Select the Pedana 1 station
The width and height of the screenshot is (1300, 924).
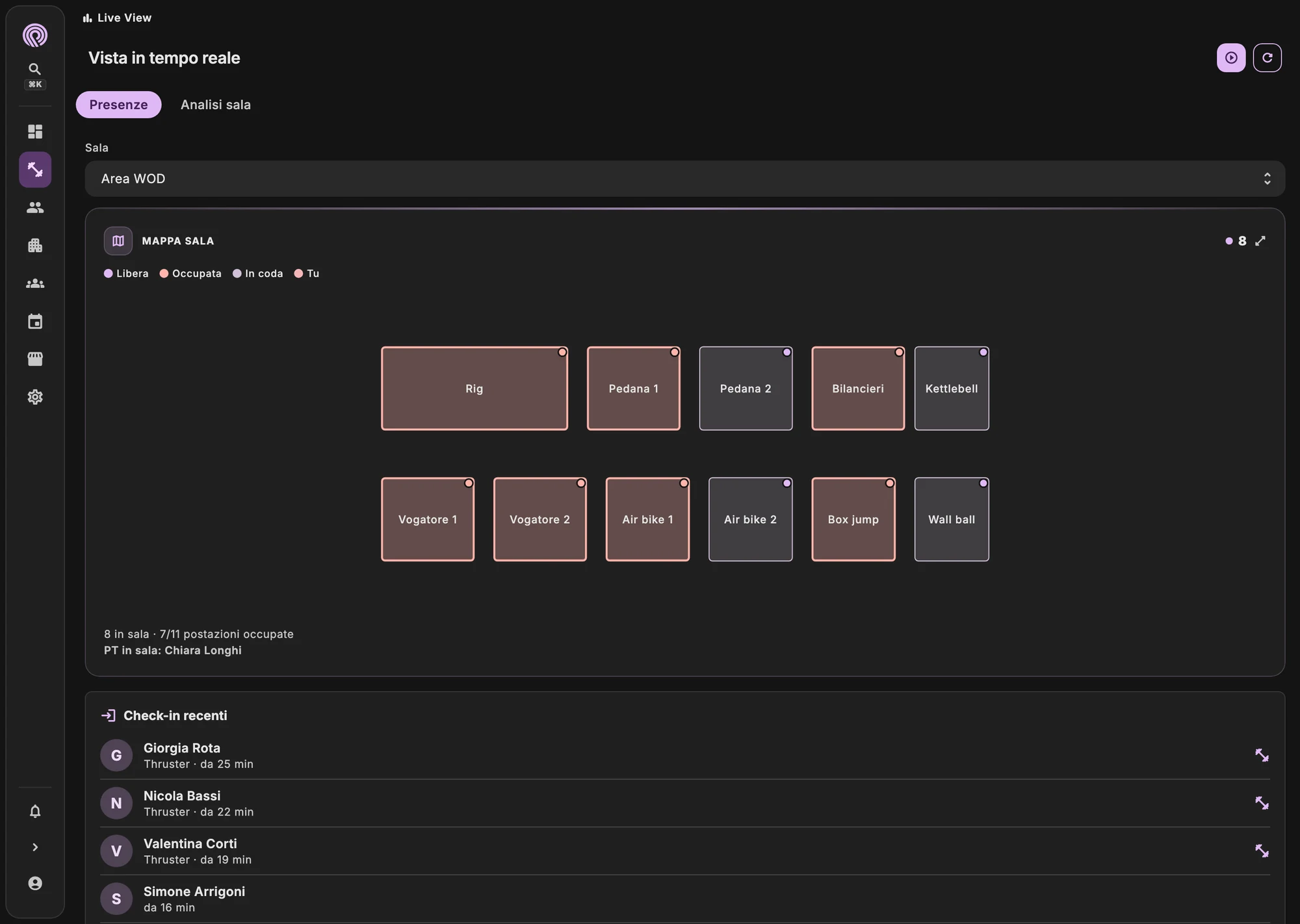tap(634, 389)
